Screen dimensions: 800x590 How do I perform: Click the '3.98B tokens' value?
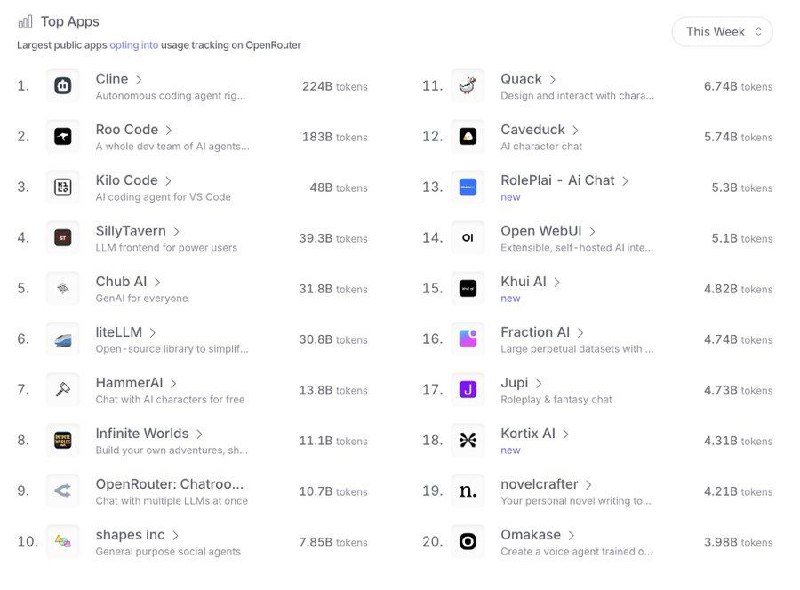click(x=738, y=542)
